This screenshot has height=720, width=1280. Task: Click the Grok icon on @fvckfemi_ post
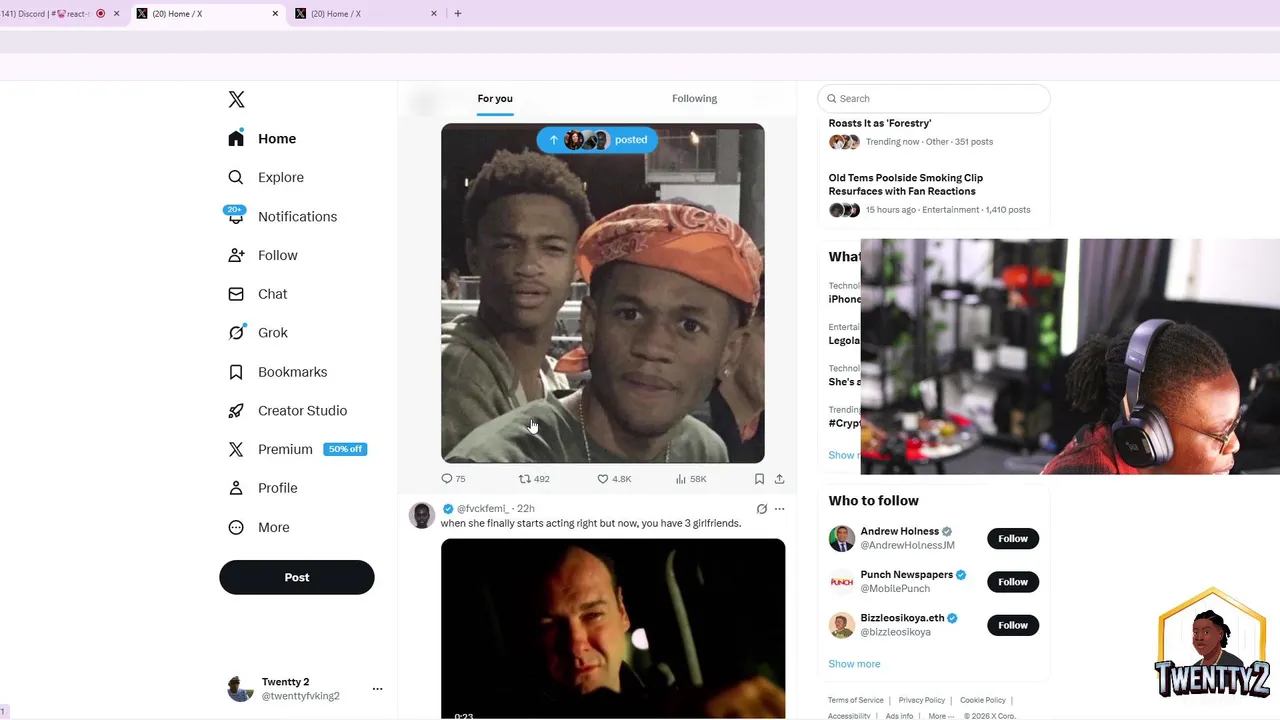761,509
